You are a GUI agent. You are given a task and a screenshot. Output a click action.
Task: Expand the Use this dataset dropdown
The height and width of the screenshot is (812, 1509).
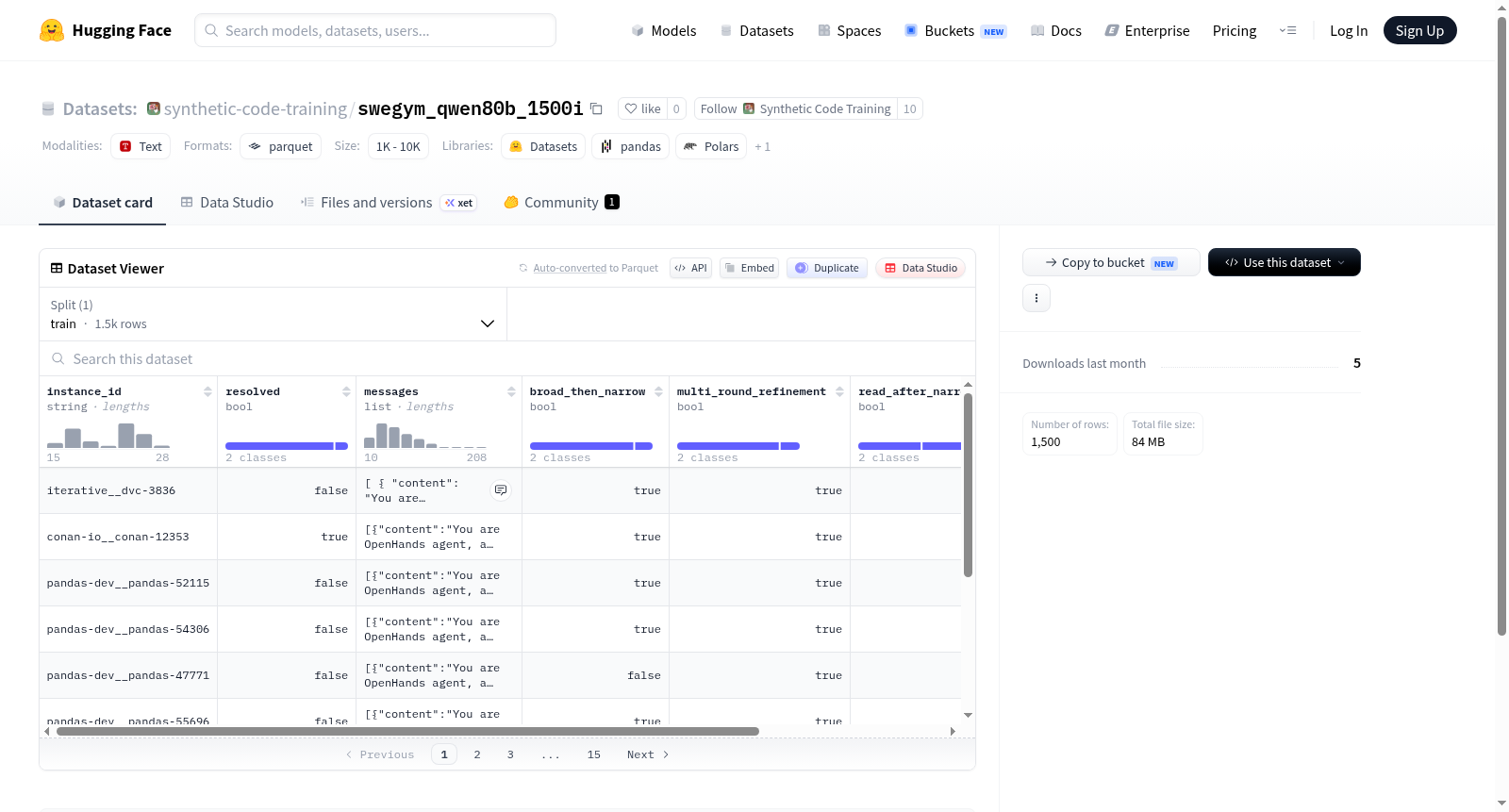[x=1285, y=262]
